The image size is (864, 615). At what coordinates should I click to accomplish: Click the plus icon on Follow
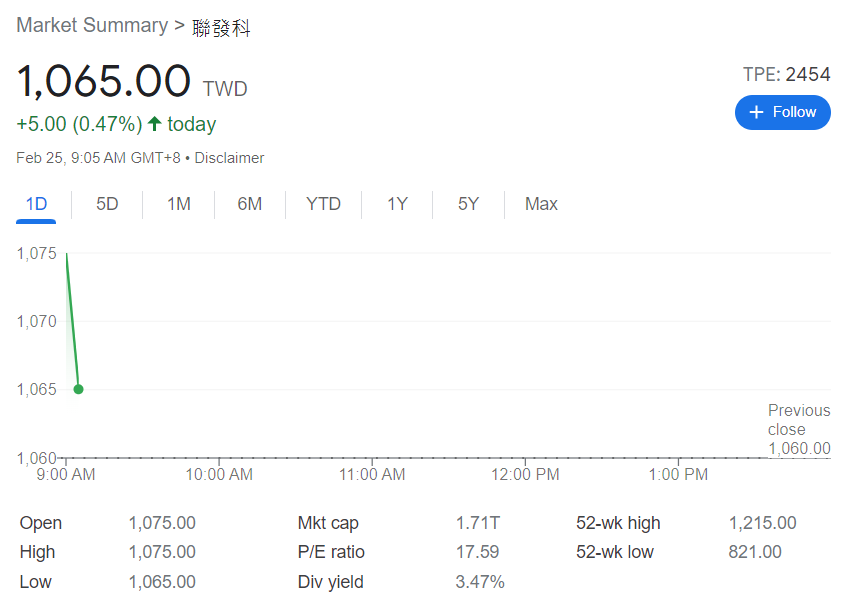tap(756, 112)
